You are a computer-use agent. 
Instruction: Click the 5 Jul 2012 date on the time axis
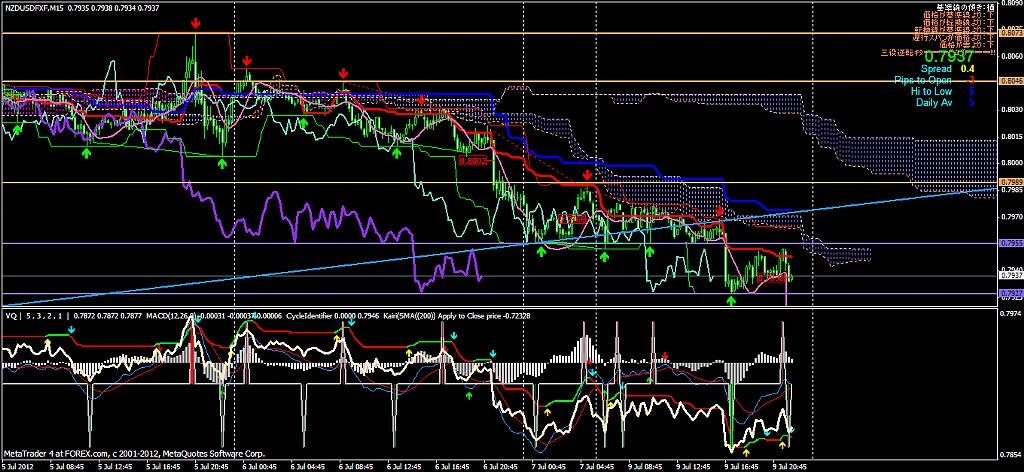coord(20,466)
